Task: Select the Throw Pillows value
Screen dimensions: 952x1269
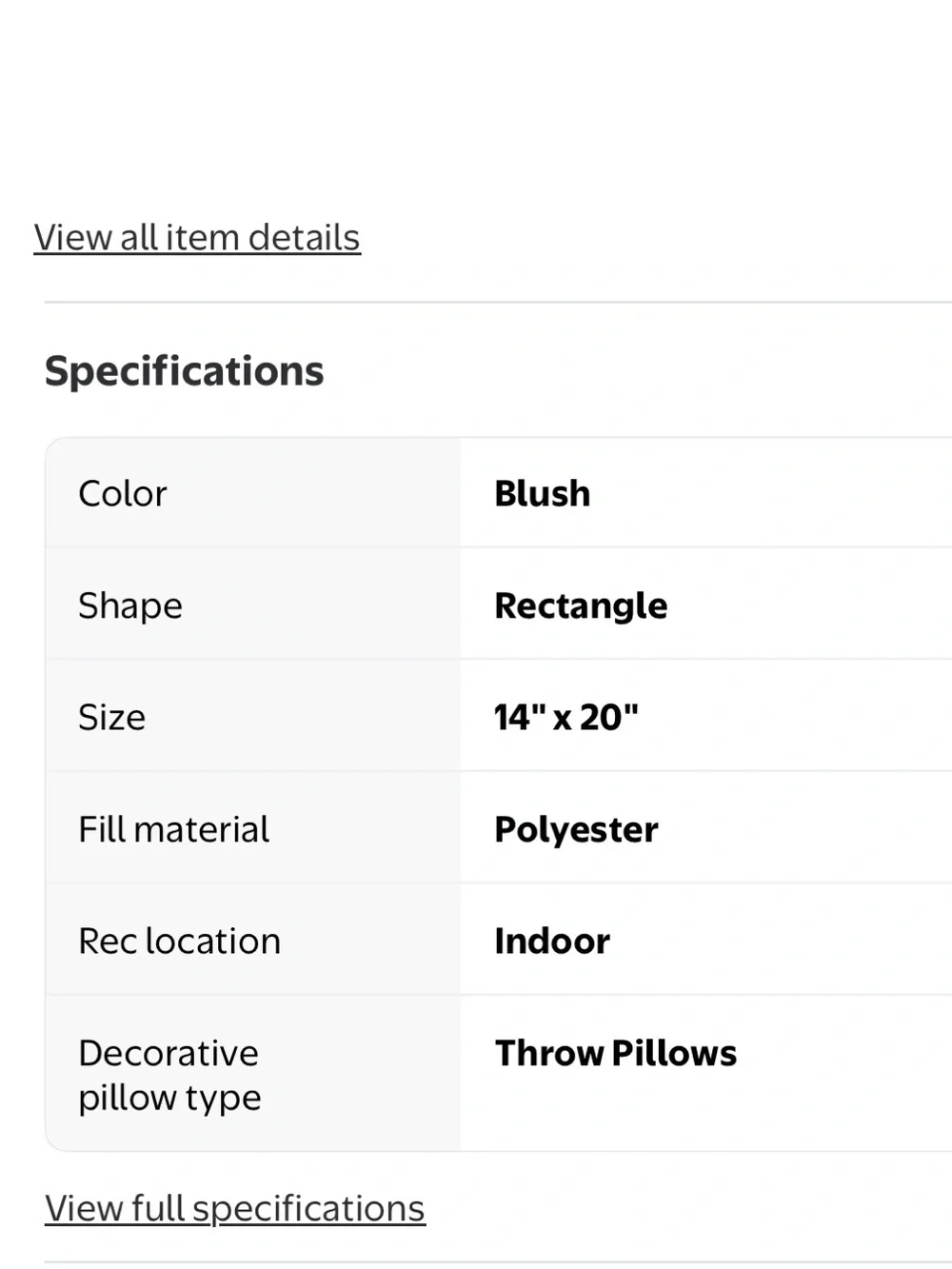Action: tap(616, 1053)
